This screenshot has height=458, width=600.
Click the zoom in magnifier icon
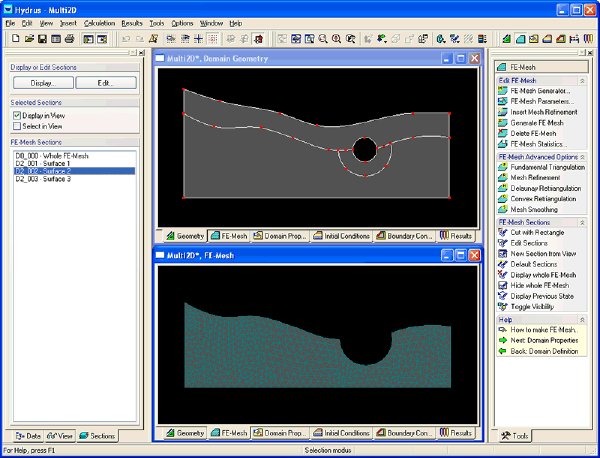tap(336, 39)
